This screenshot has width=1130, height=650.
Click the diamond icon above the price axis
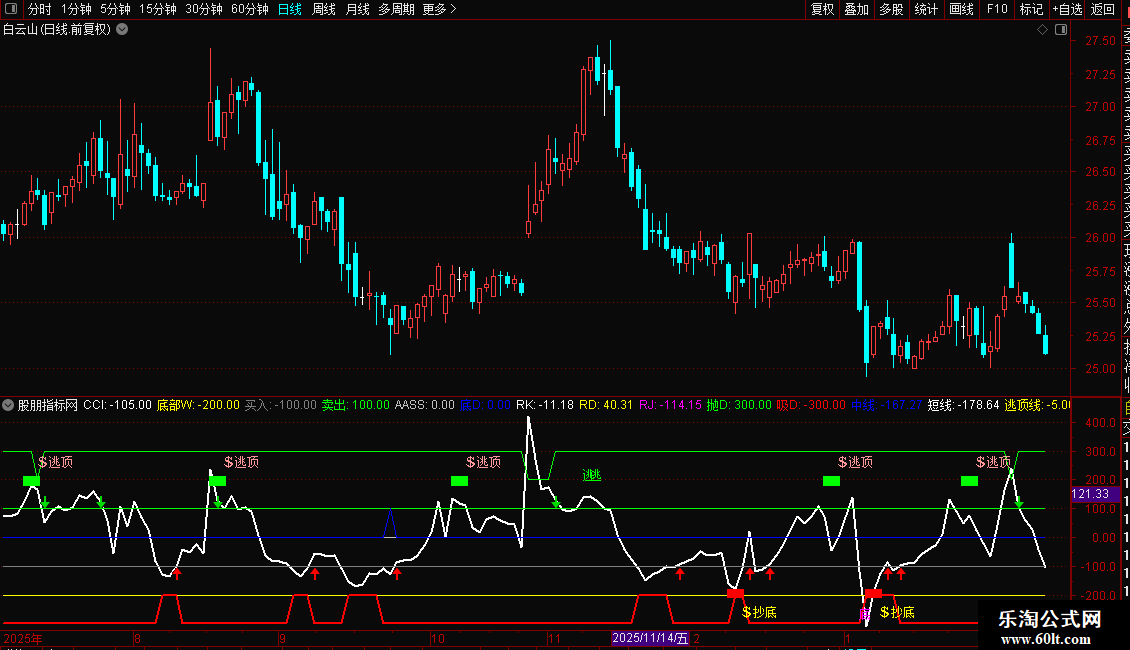1042,29
